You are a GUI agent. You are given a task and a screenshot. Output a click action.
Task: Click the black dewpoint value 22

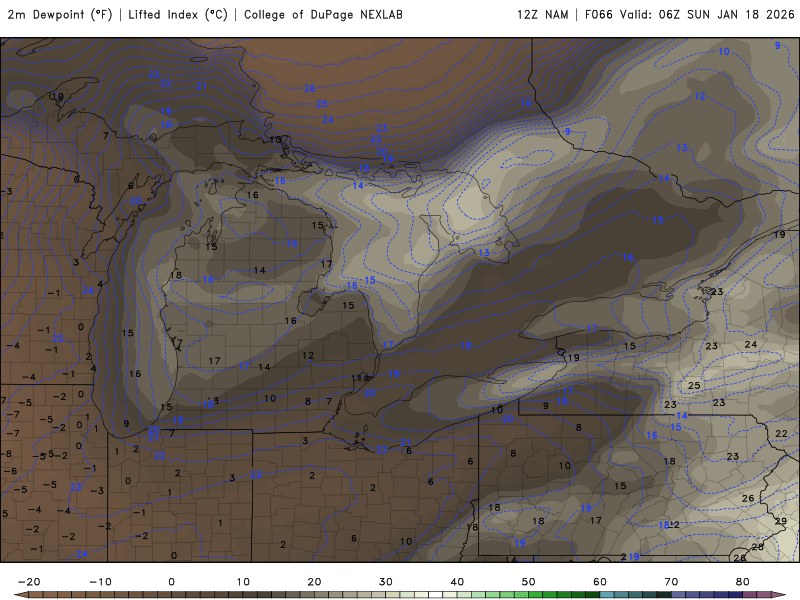point(782,434)
